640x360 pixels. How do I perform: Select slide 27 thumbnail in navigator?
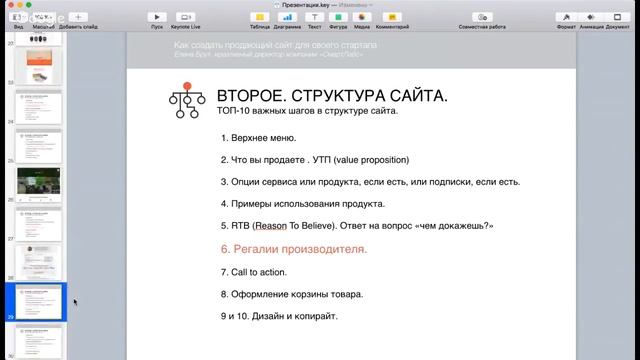coord(39,224)
